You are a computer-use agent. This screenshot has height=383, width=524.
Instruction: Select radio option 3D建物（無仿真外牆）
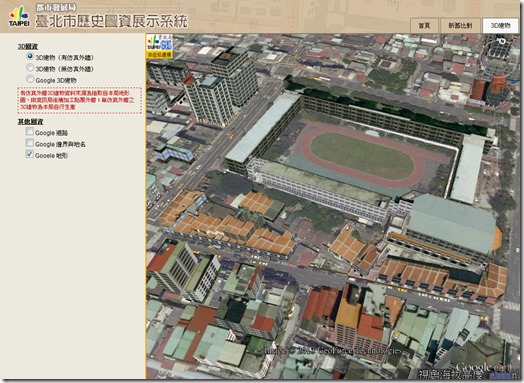point(30,68)
